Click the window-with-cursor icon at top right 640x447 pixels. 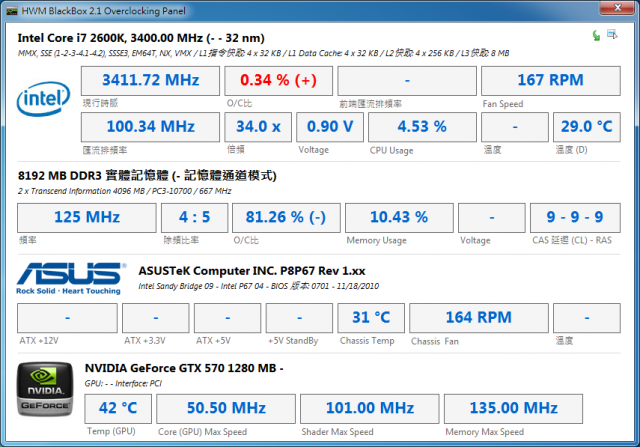612,34
